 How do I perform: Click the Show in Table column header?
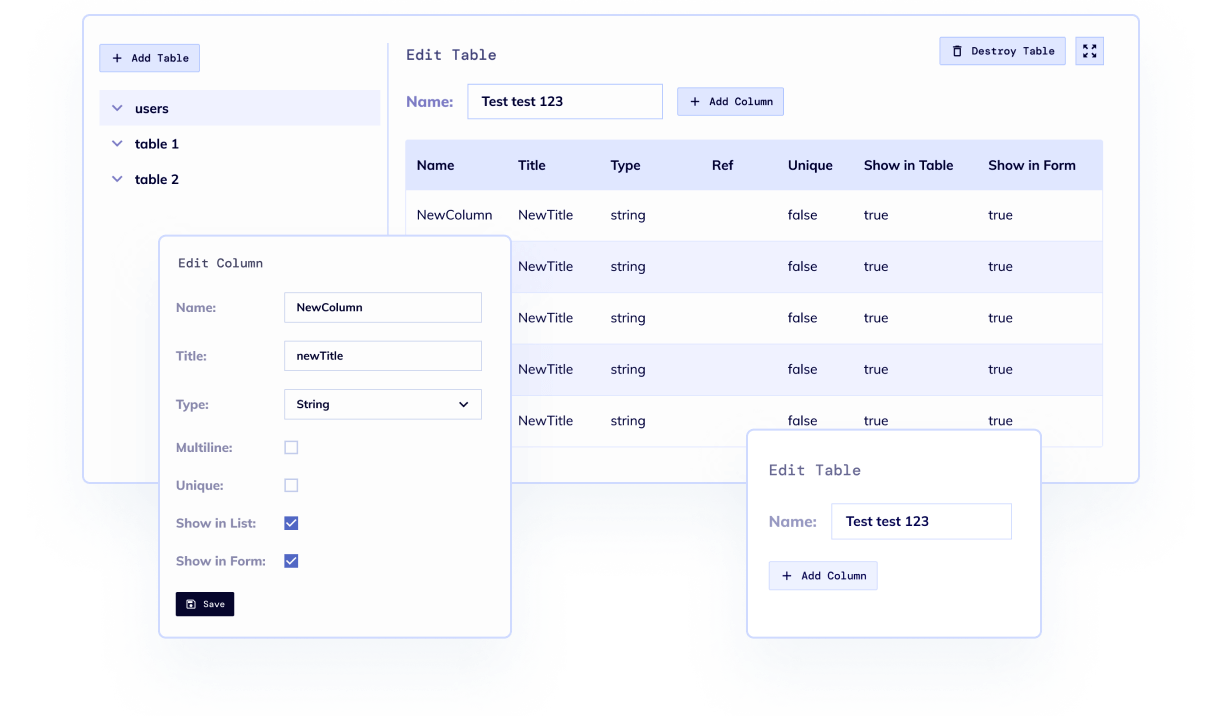tap(908, 166)
